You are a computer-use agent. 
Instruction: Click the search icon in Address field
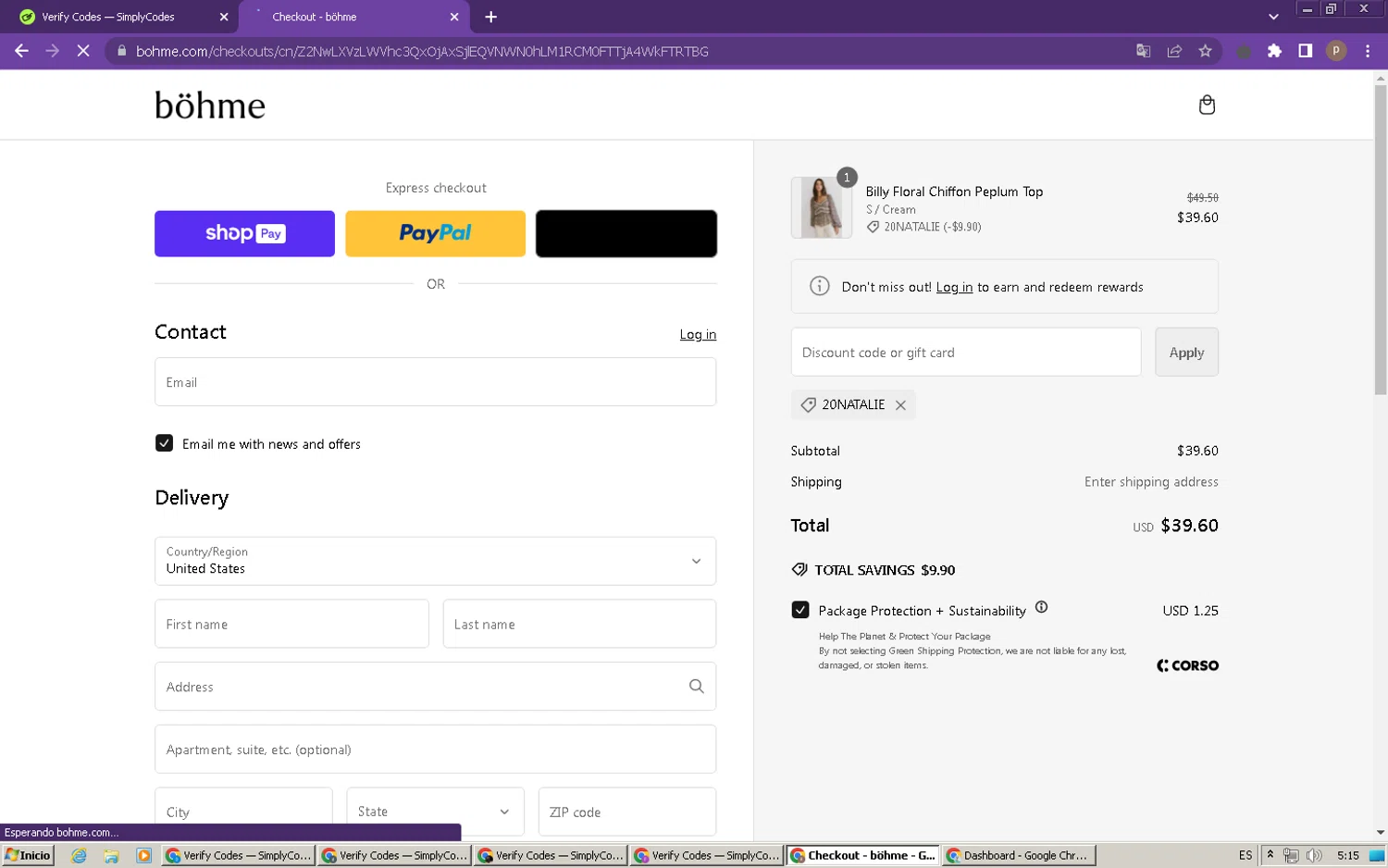(697, 687)
